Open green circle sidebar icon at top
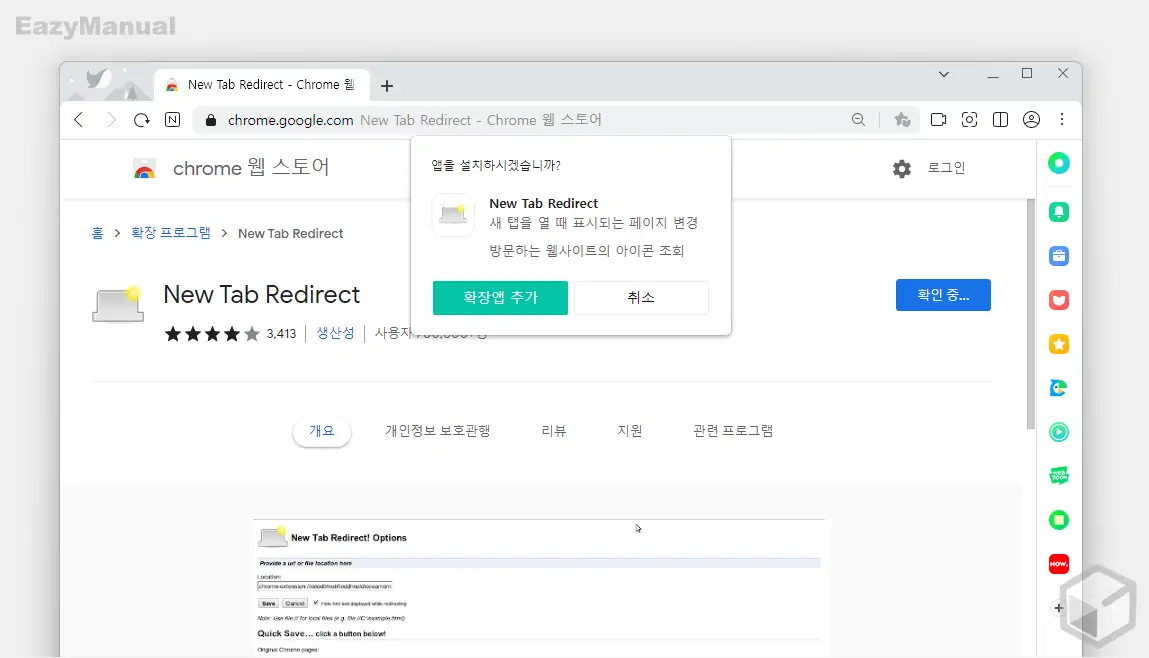The height and width of the screenshot is (658, 1149). tap(1058, 163)
